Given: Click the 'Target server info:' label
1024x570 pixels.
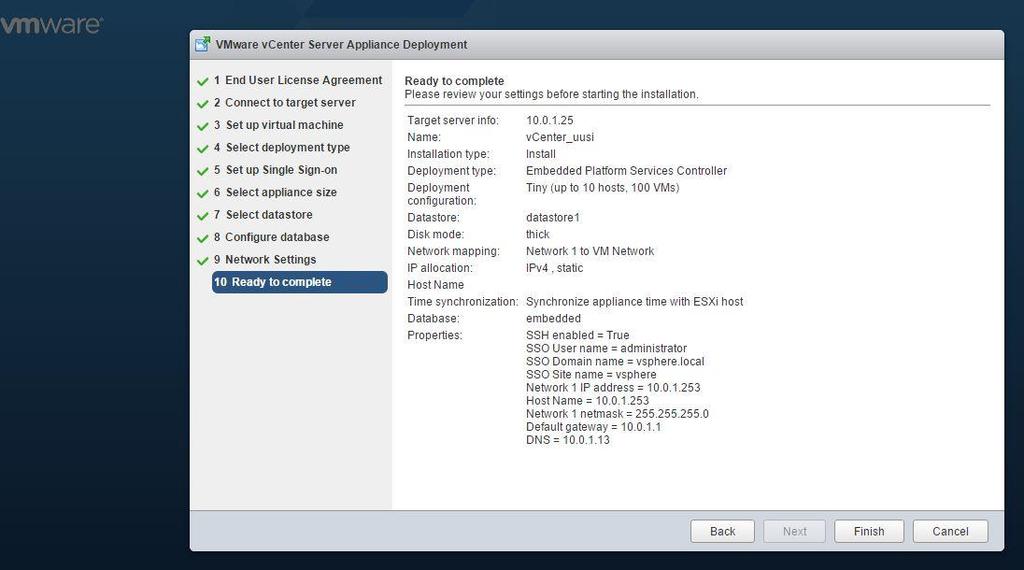Looking at the screenshot, I should pos(453,120).
